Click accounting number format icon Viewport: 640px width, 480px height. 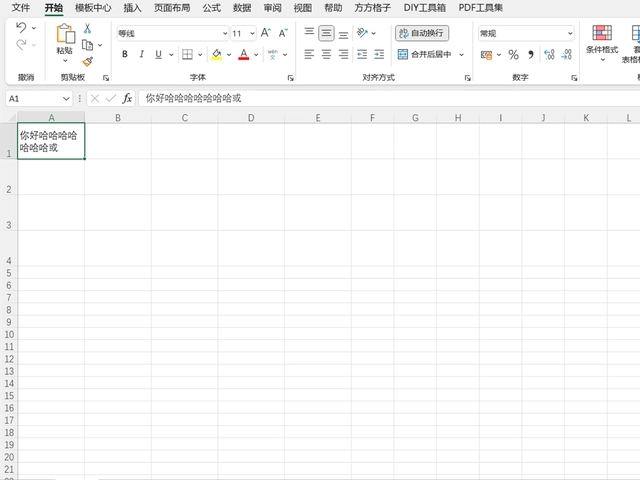point(486,55)
